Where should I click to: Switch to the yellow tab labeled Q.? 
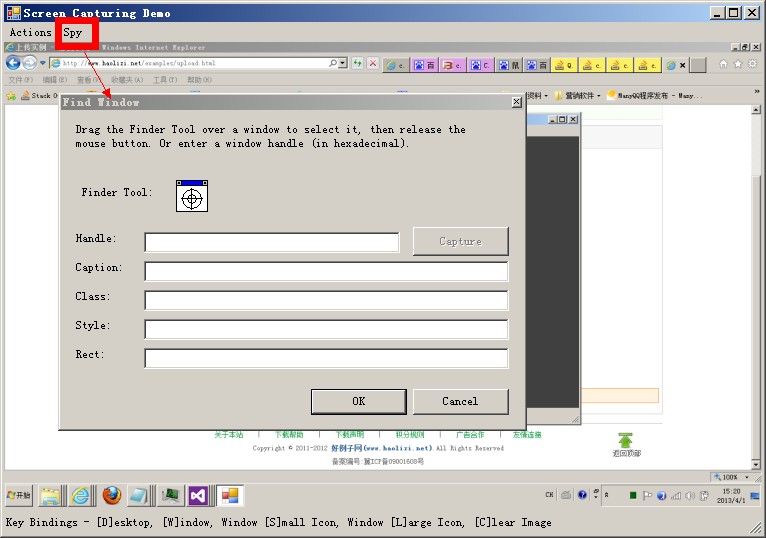tap(565, 65)
